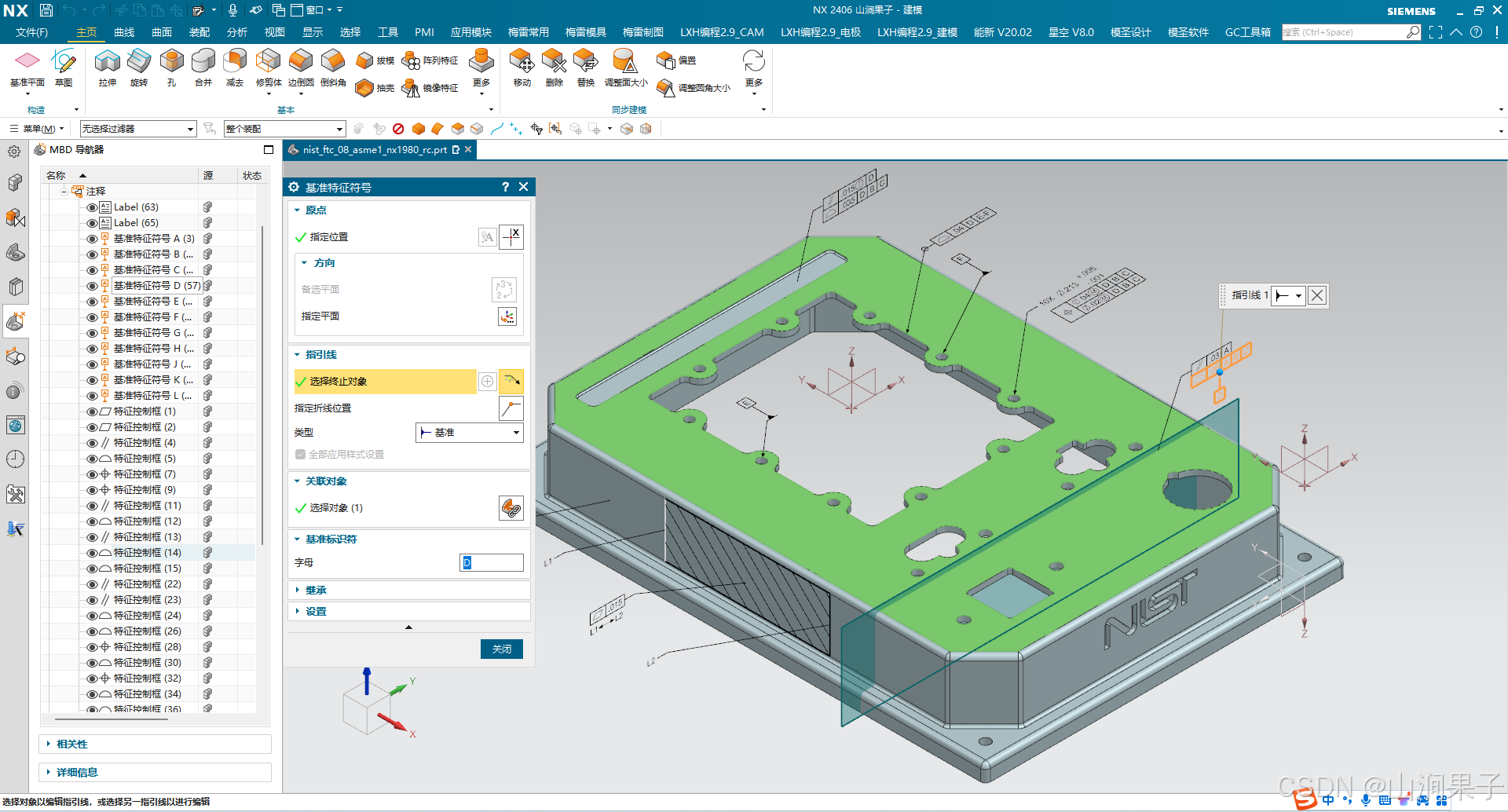
Task: Open the 基准平面 datum plane tool
Action: pyautogui.click(x=27, y=68)
